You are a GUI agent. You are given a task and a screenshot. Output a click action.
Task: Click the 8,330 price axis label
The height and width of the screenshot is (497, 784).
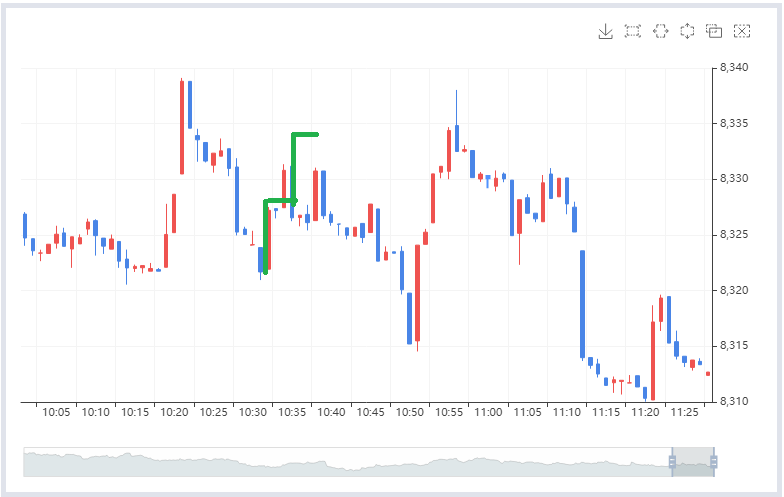coord(734,179)
